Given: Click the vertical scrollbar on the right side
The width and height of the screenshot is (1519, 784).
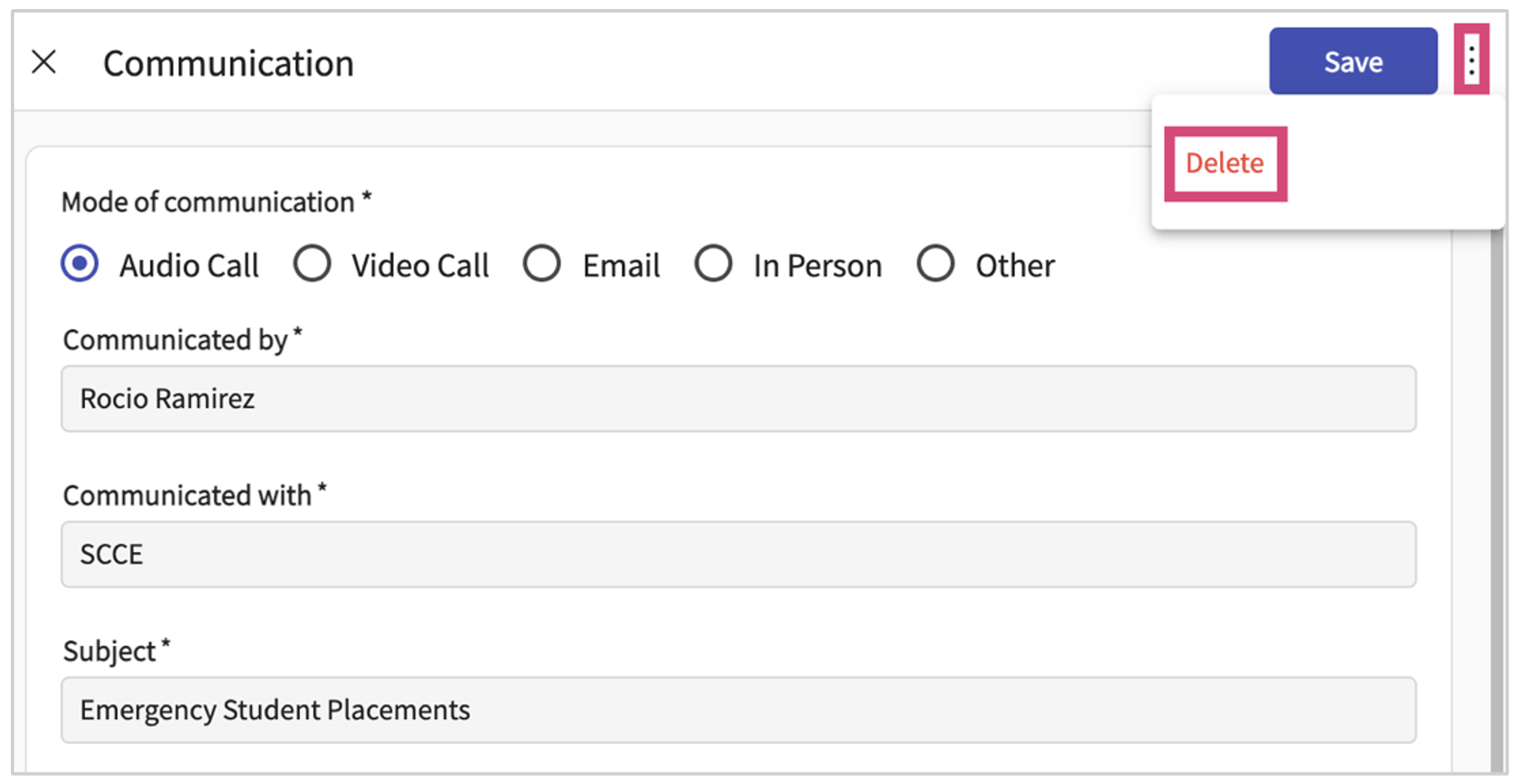Looking at the screenshot, I should pyautogui.click(x=1497, y=499).
